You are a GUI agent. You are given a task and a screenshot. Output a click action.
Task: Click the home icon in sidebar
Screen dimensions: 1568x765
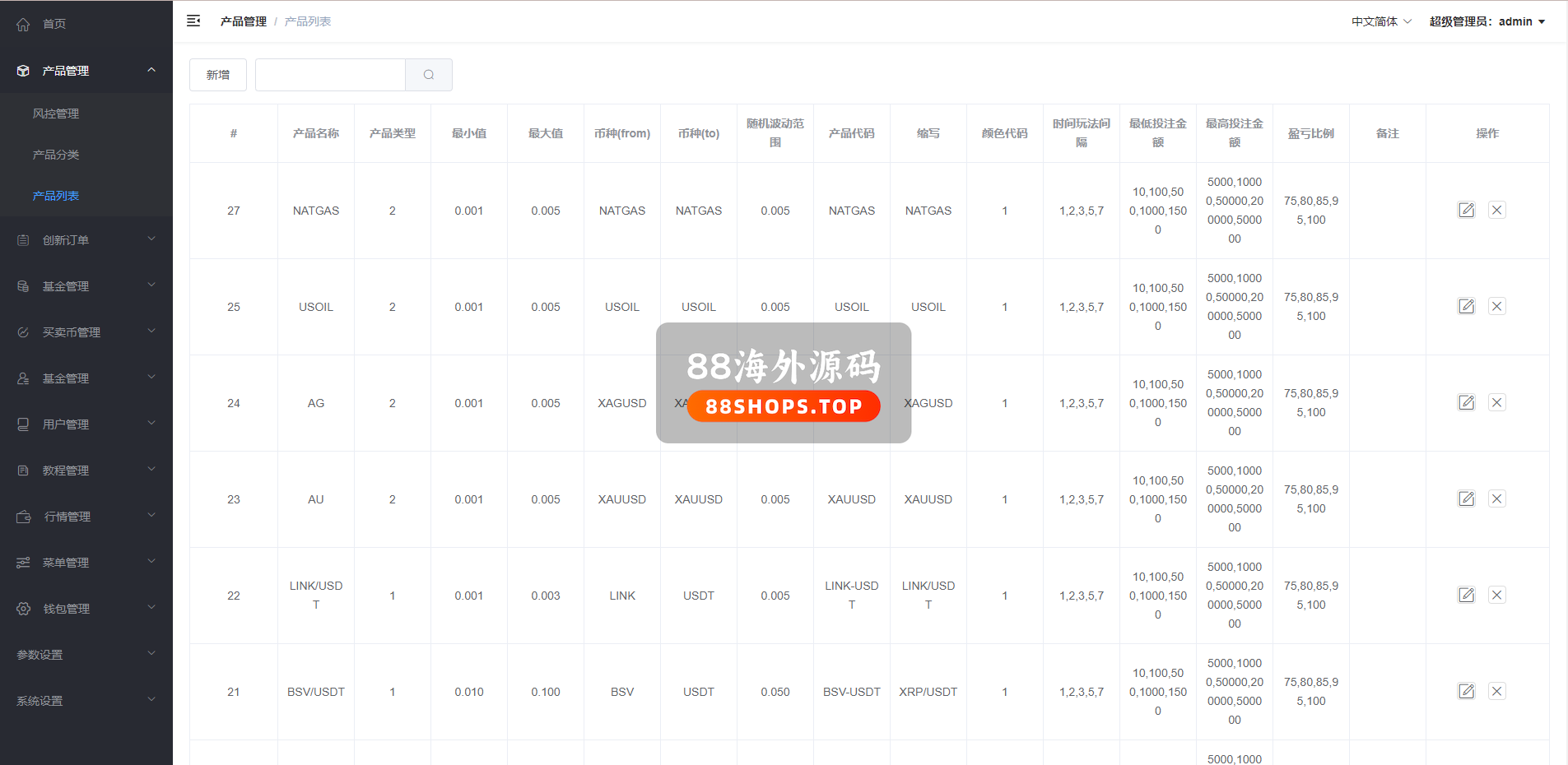point(23,25)
